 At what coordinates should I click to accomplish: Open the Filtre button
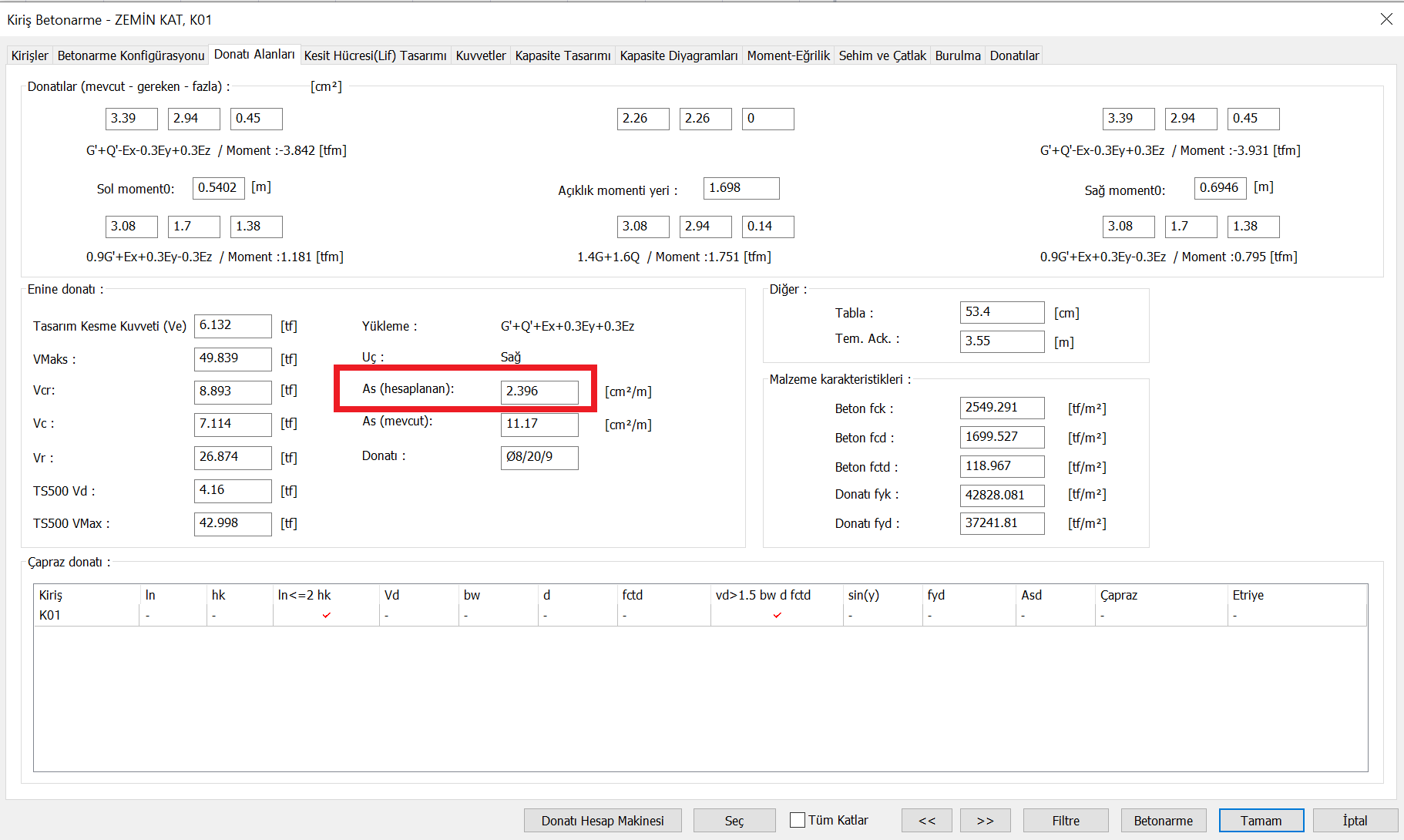click(x=1066, y=821)
